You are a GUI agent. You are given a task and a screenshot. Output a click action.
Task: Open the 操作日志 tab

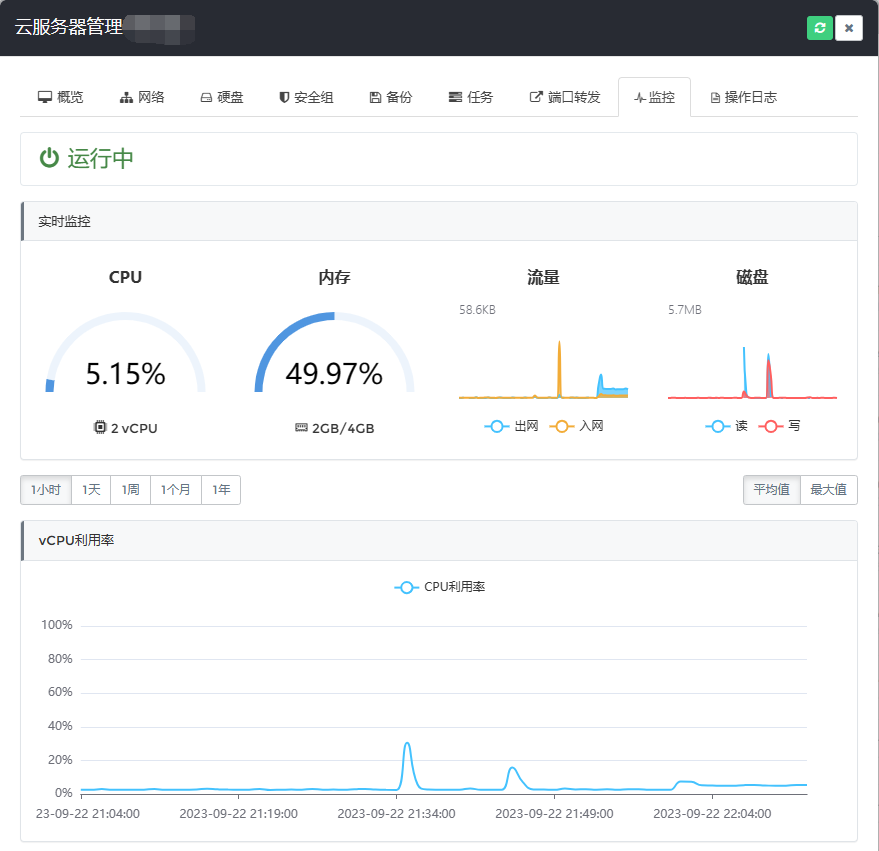pyautogui.click(x=743, y=98)
